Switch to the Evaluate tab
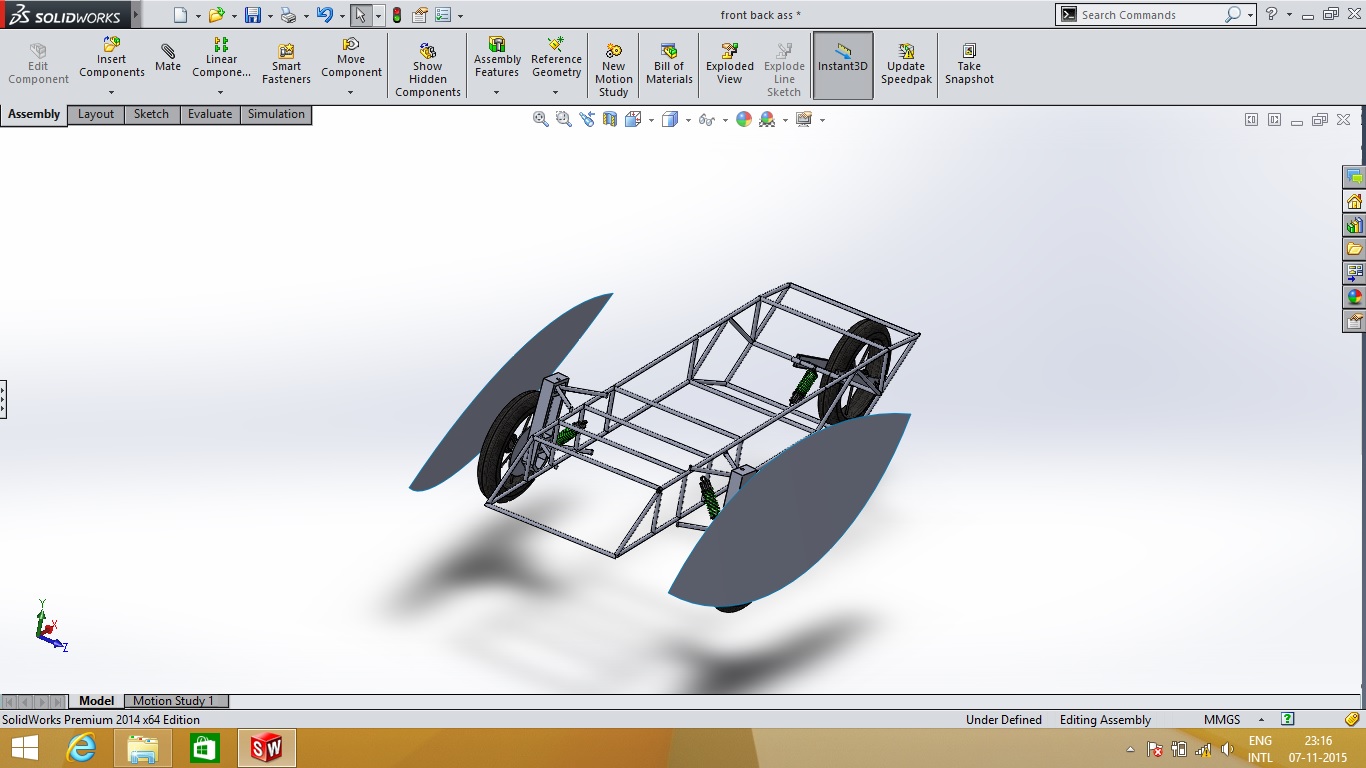The image size is (1366, 768). tap(210, 114)
